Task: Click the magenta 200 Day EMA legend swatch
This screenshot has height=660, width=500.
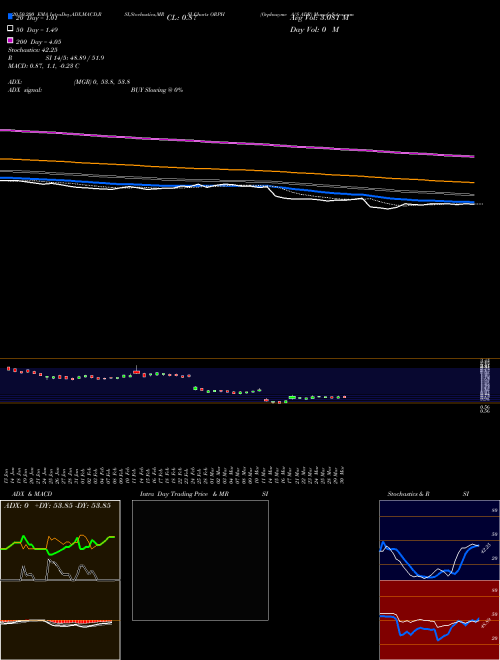Action: coord(10,40)
